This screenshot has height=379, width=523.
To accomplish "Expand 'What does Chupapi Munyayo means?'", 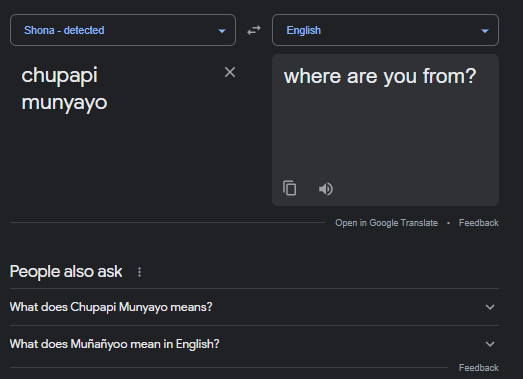I will click(x=254, y=307).
